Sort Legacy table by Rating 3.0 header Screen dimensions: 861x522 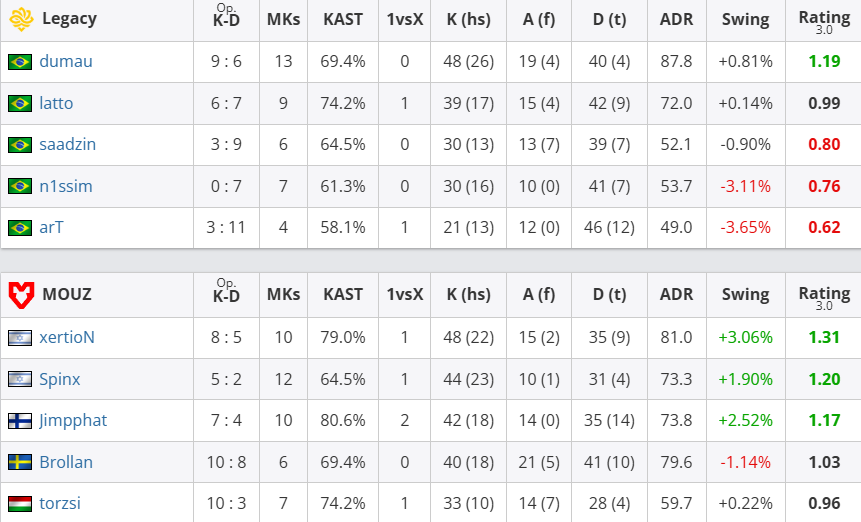824,19
